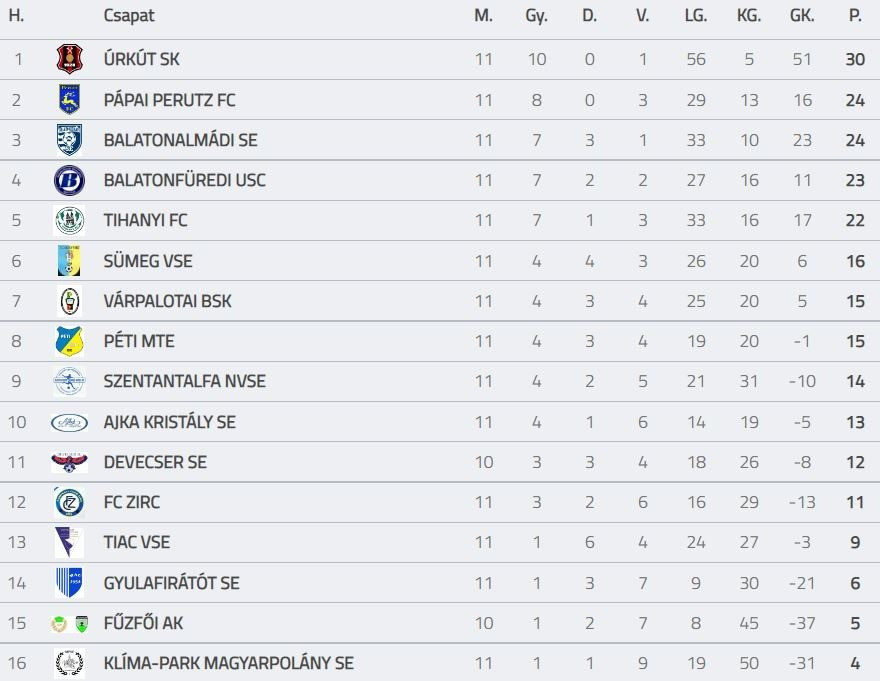Click the Ajka Kristály SE team name

pyautogui.click(x=169, y=422)
